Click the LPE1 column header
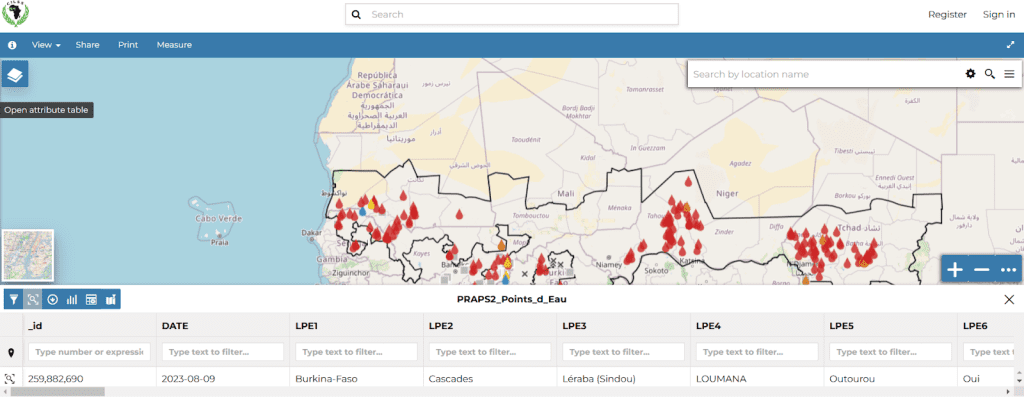 [x=357, y=325]
